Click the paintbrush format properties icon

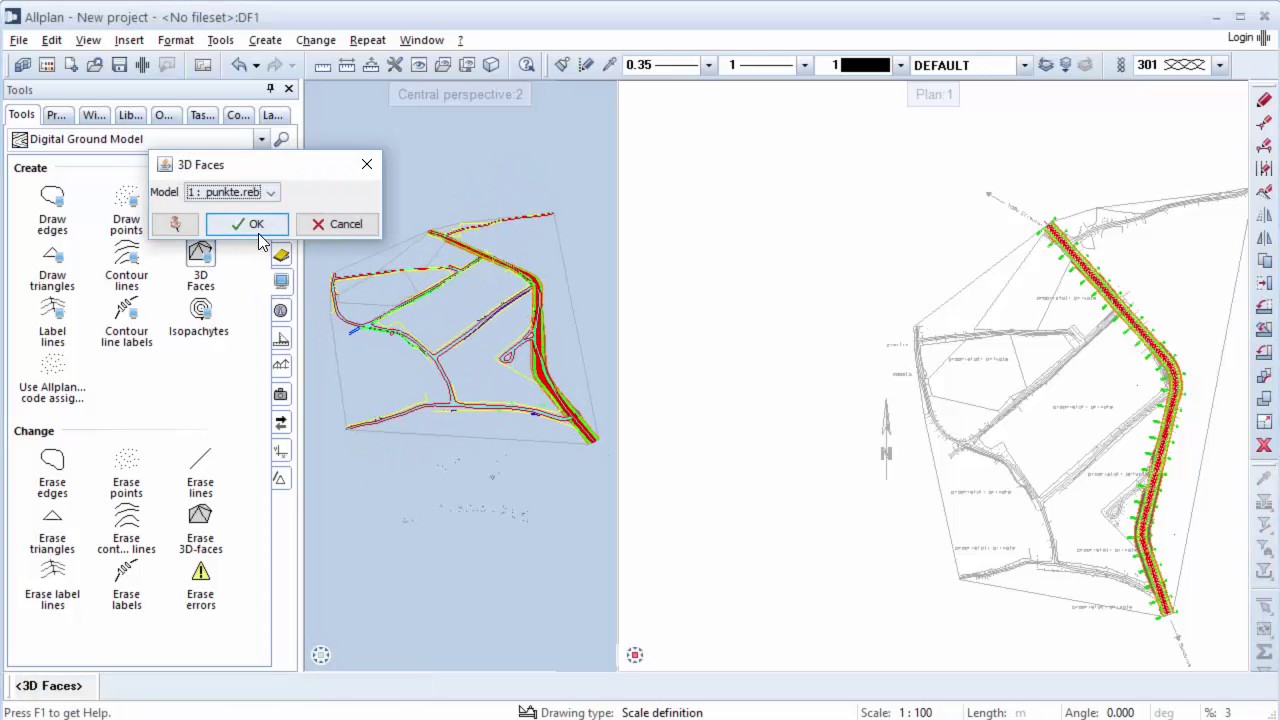coord(562,65)
